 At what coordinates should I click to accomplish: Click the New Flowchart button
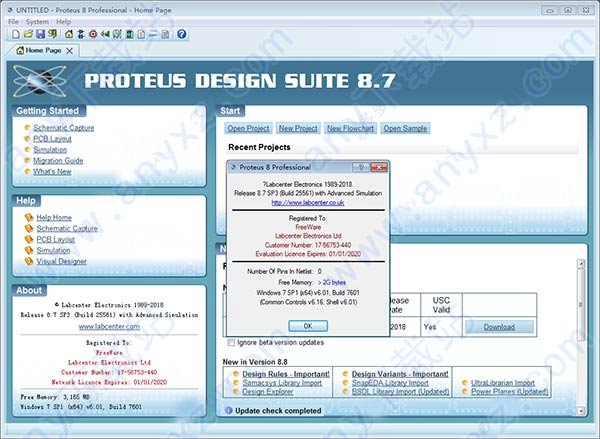tap(350, 128)
